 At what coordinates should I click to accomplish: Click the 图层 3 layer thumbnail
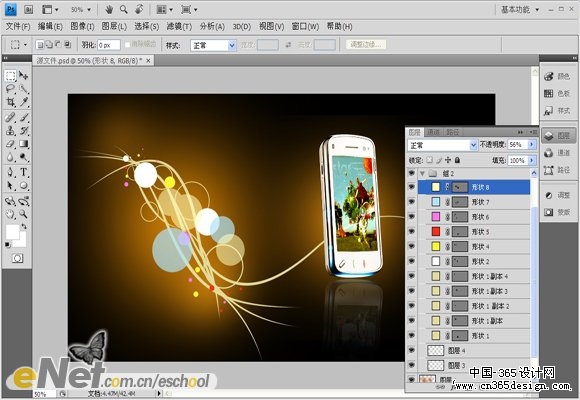(x=435, y=365)
